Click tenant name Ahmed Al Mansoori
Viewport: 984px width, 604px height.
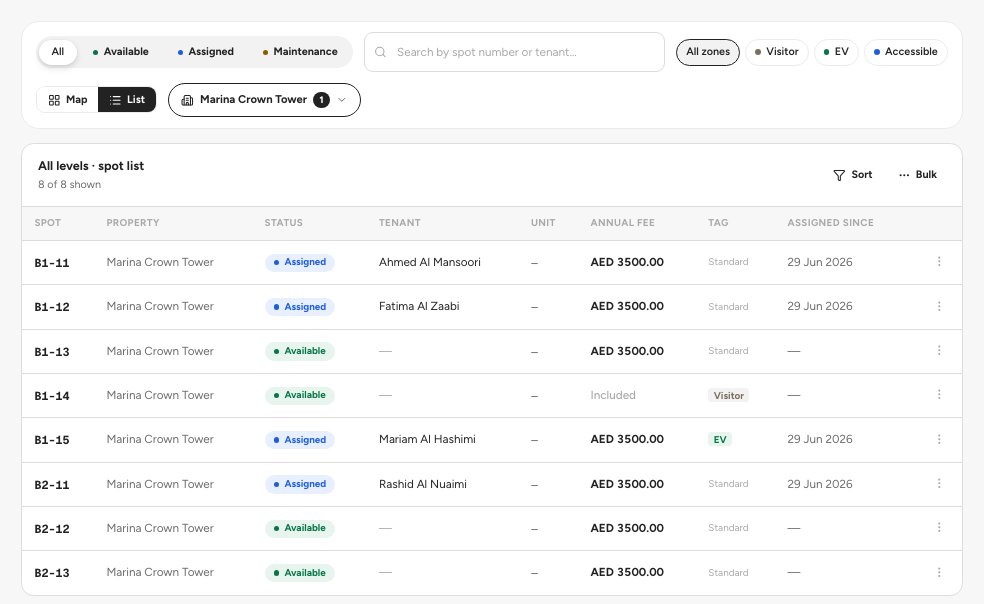pos(430,262)
